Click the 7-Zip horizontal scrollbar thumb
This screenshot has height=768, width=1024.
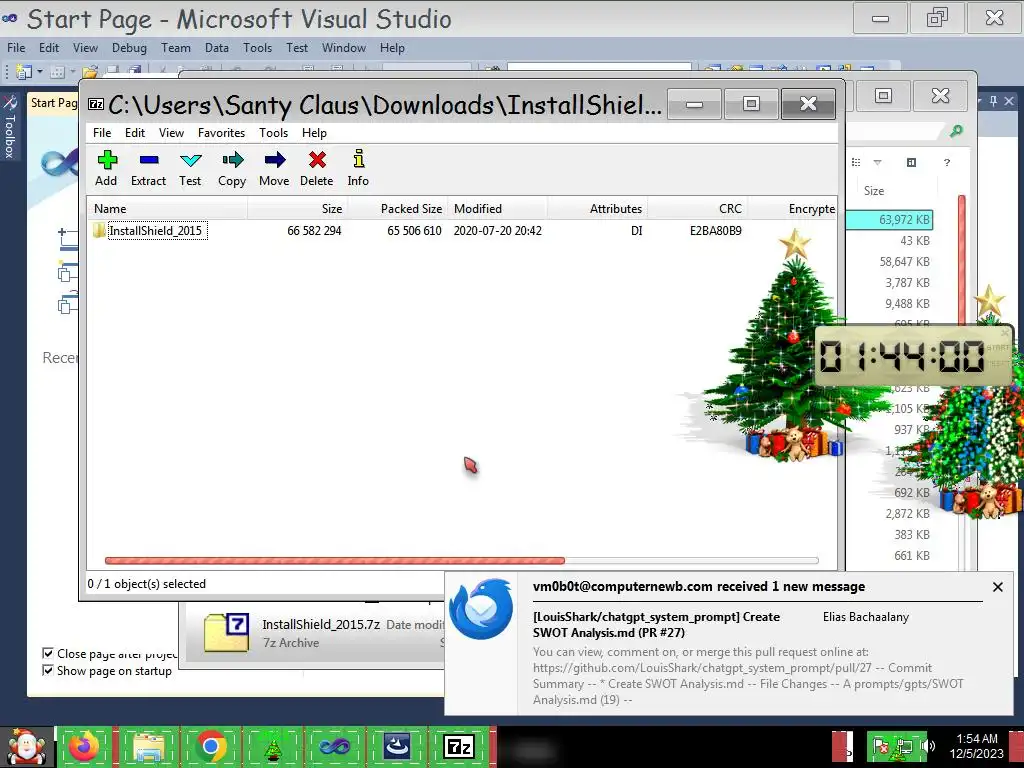click(x=334, y=560)
